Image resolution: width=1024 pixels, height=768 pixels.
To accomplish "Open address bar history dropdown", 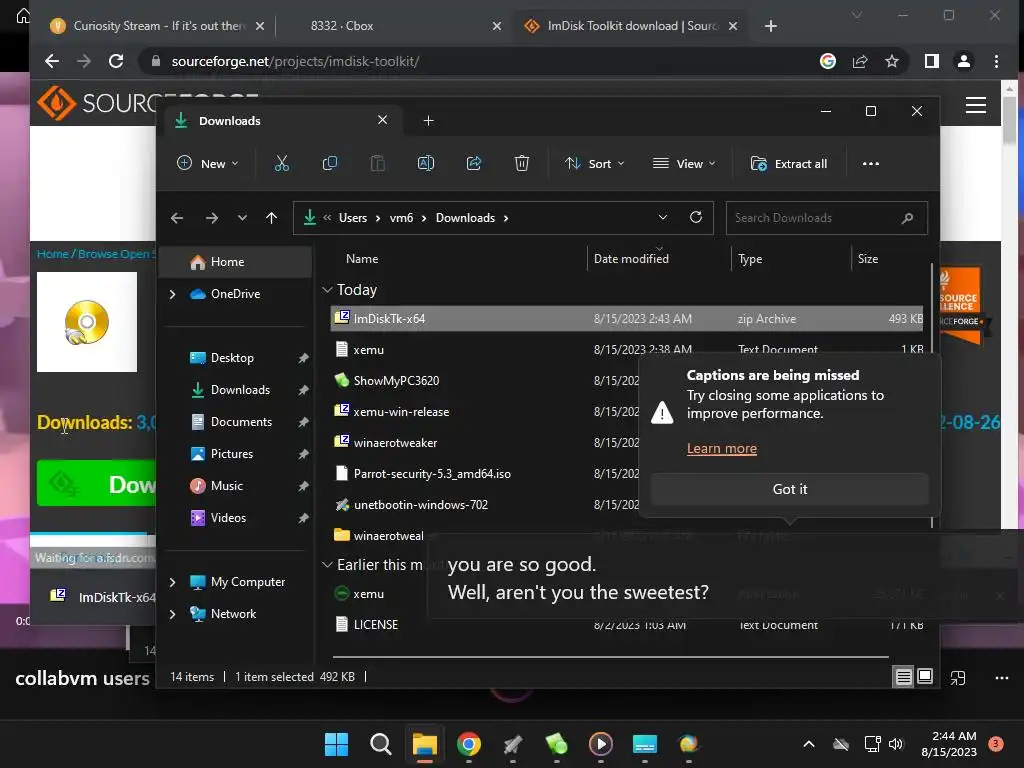I will click(663, 217).
